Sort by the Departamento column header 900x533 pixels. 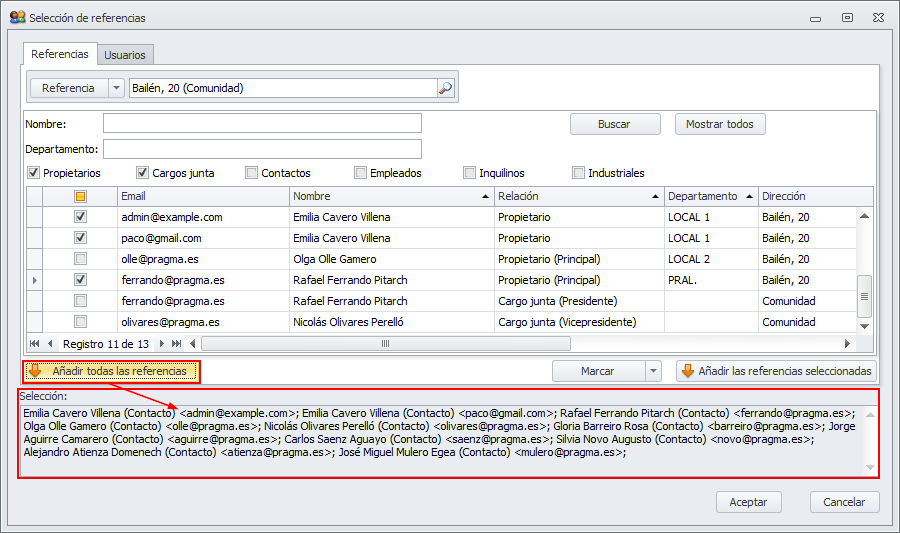(x=711, y=196)
